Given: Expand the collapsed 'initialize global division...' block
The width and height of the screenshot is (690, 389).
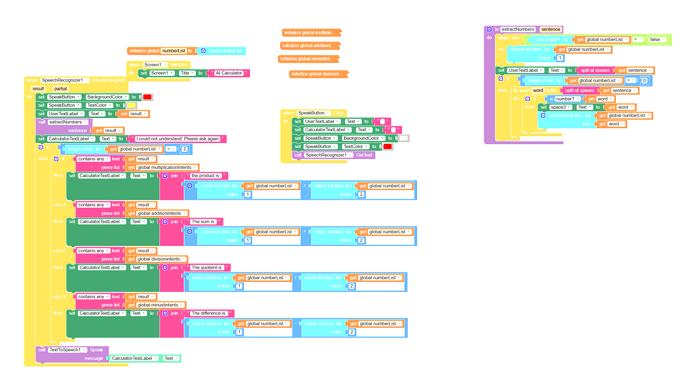Looking at the screenshot, I should (318, 74).
